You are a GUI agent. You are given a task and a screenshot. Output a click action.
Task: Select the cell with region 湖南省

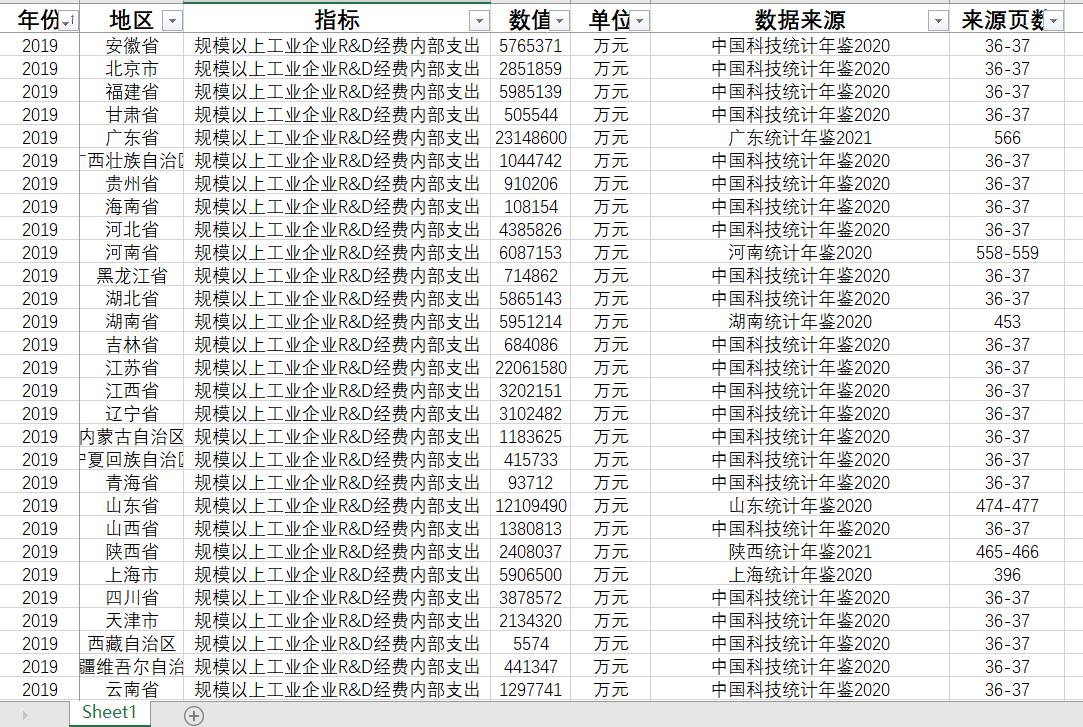[132, 322]
